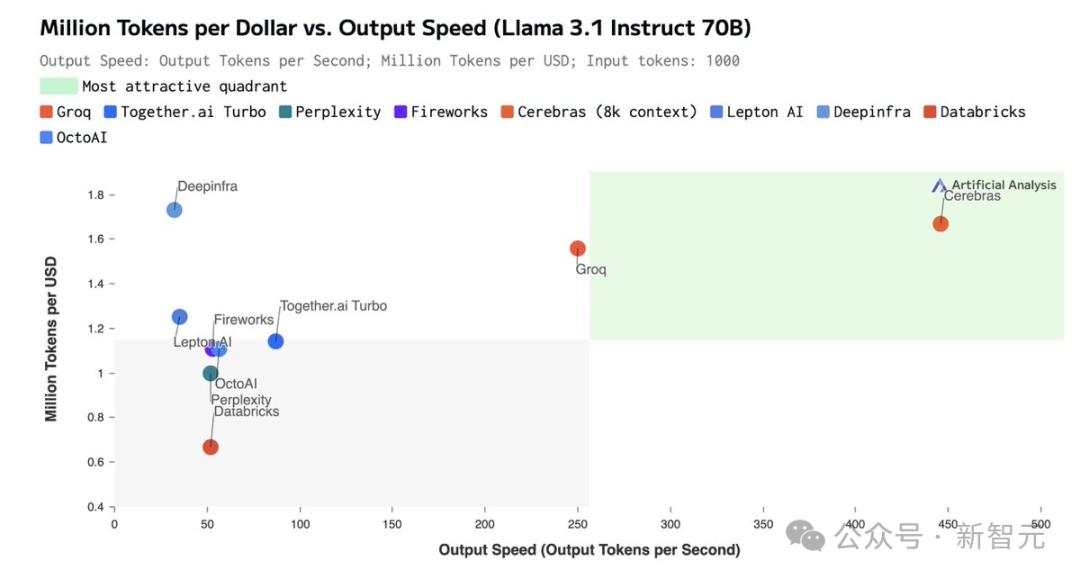Click the Groq legend color swatch
The width and height of the screenshot is (1080, 579).
46,112
